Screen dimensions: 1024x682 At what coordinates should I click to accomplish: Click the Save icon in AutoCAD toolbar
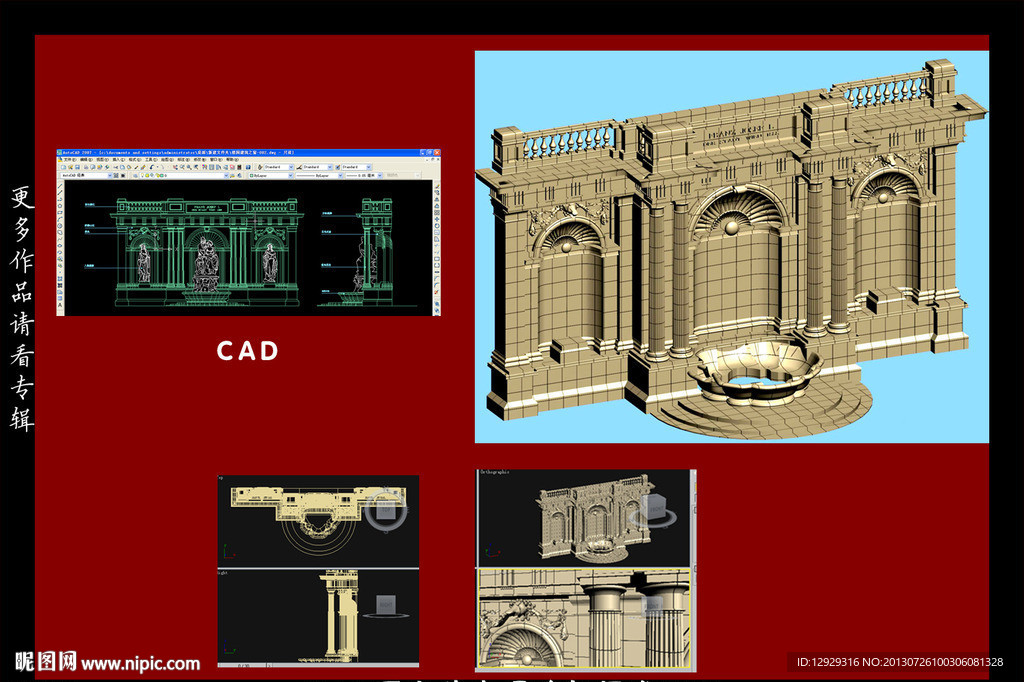pyautogui.click(x=77, y=167)
